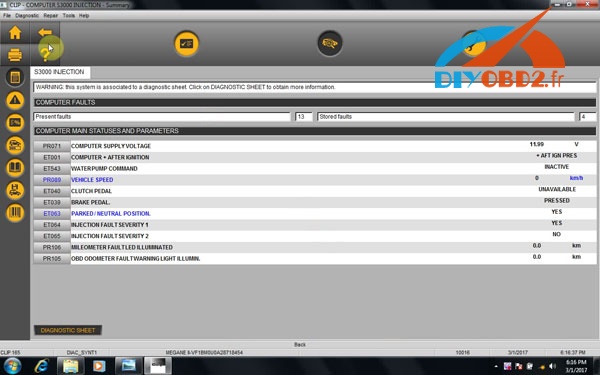Click the VEHICLE SPEED label
Viewport: 600px width, 375px height.
[x=92, y=180]
